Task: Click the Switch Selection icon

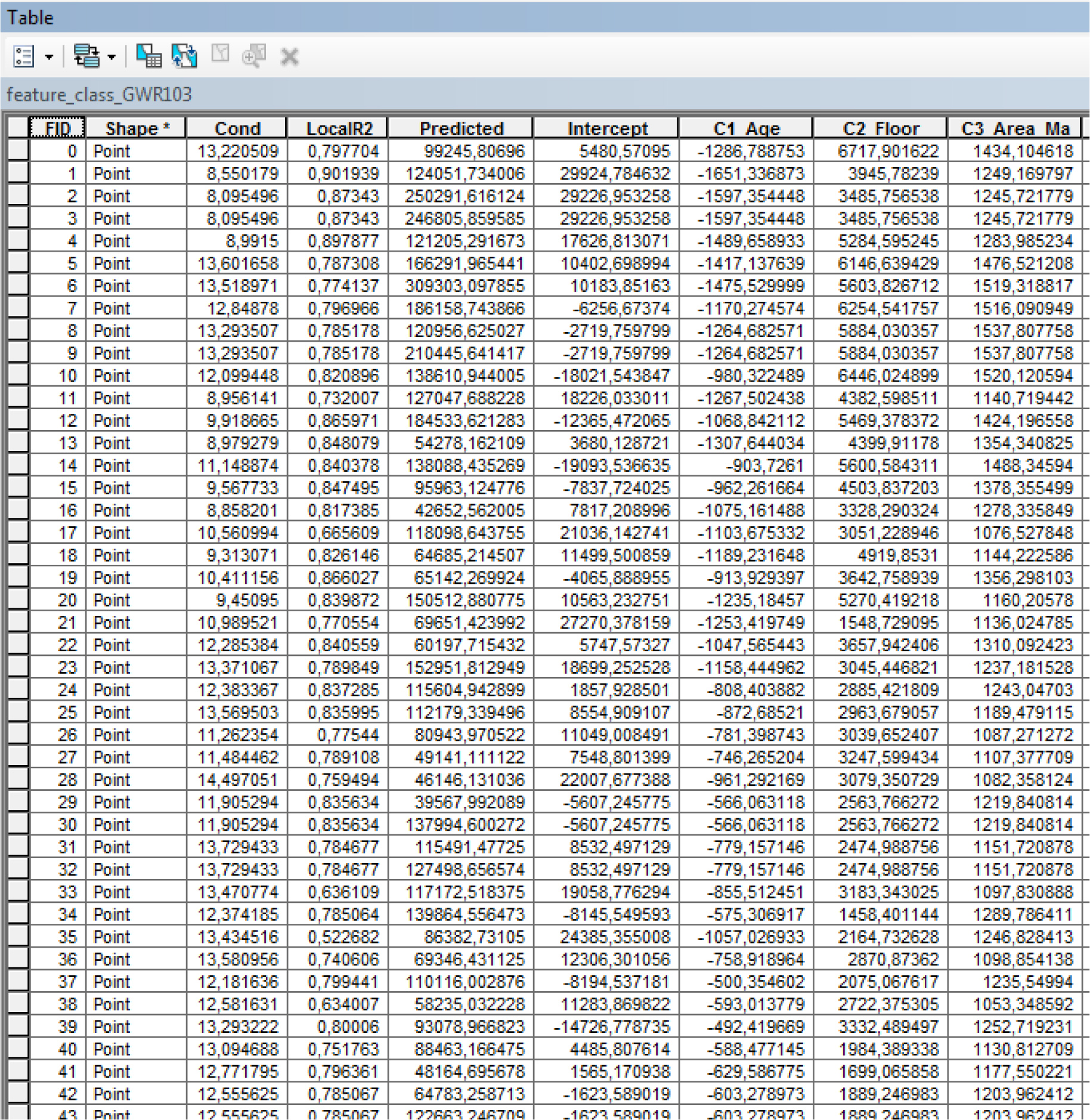Action: (184, 57)
